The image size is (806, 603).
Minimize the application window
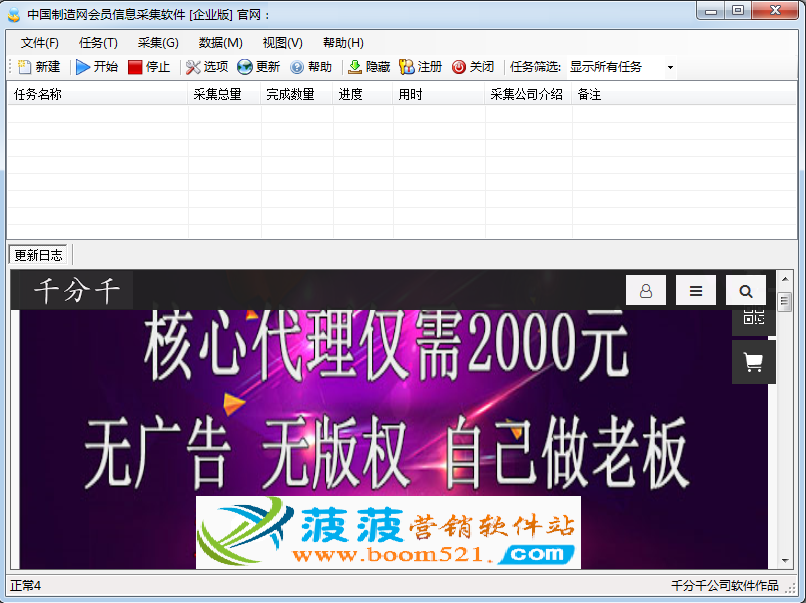pyautogui.click(x=711, y=11)
